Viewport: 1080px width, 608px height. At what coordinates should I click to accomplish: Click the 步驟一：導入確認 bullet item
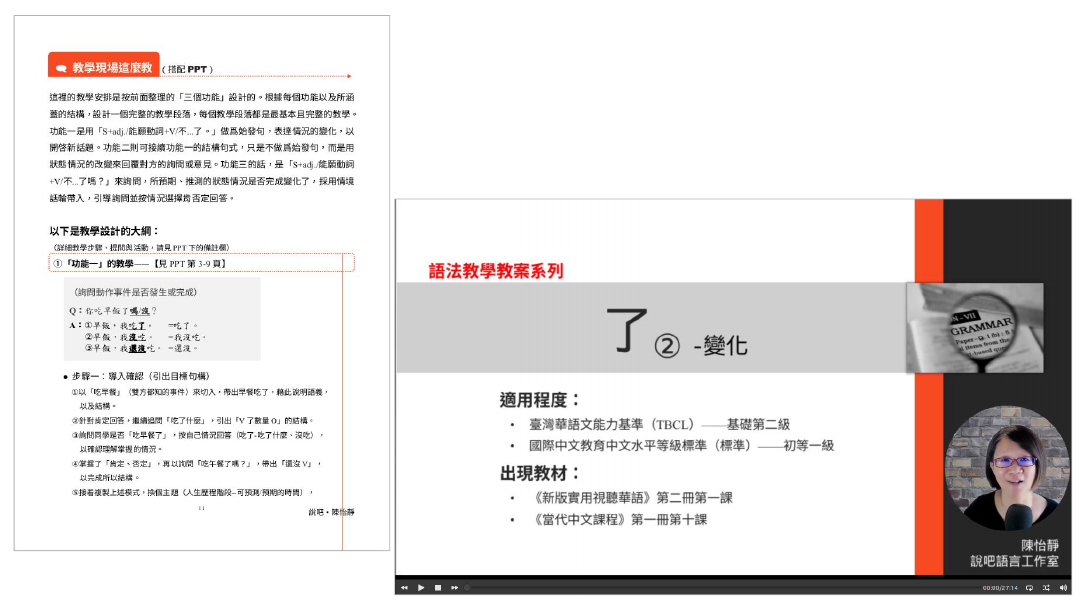pyautogui.click(x=141, y=375)
